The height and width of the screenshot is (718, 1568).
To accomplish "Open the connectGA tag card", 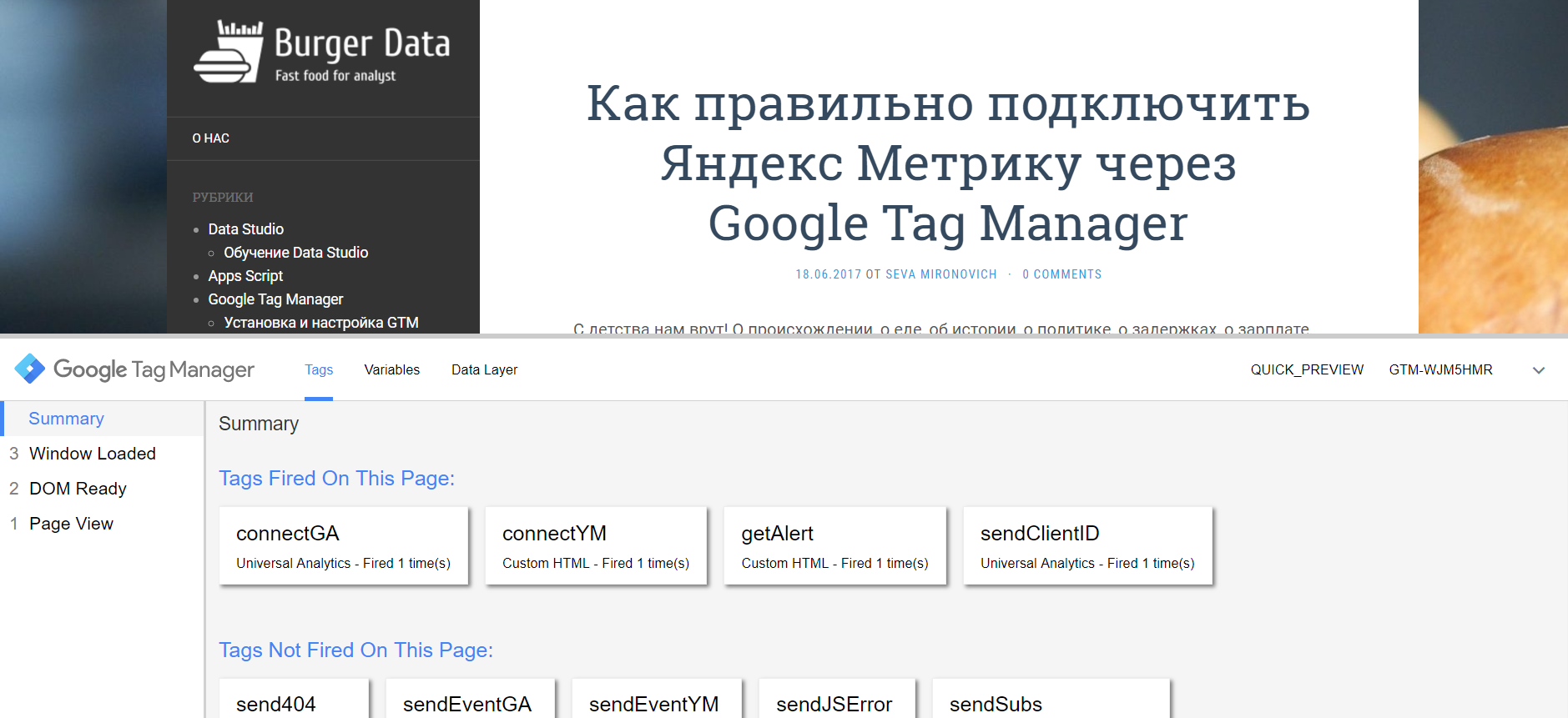I will (x=344, y=545).
